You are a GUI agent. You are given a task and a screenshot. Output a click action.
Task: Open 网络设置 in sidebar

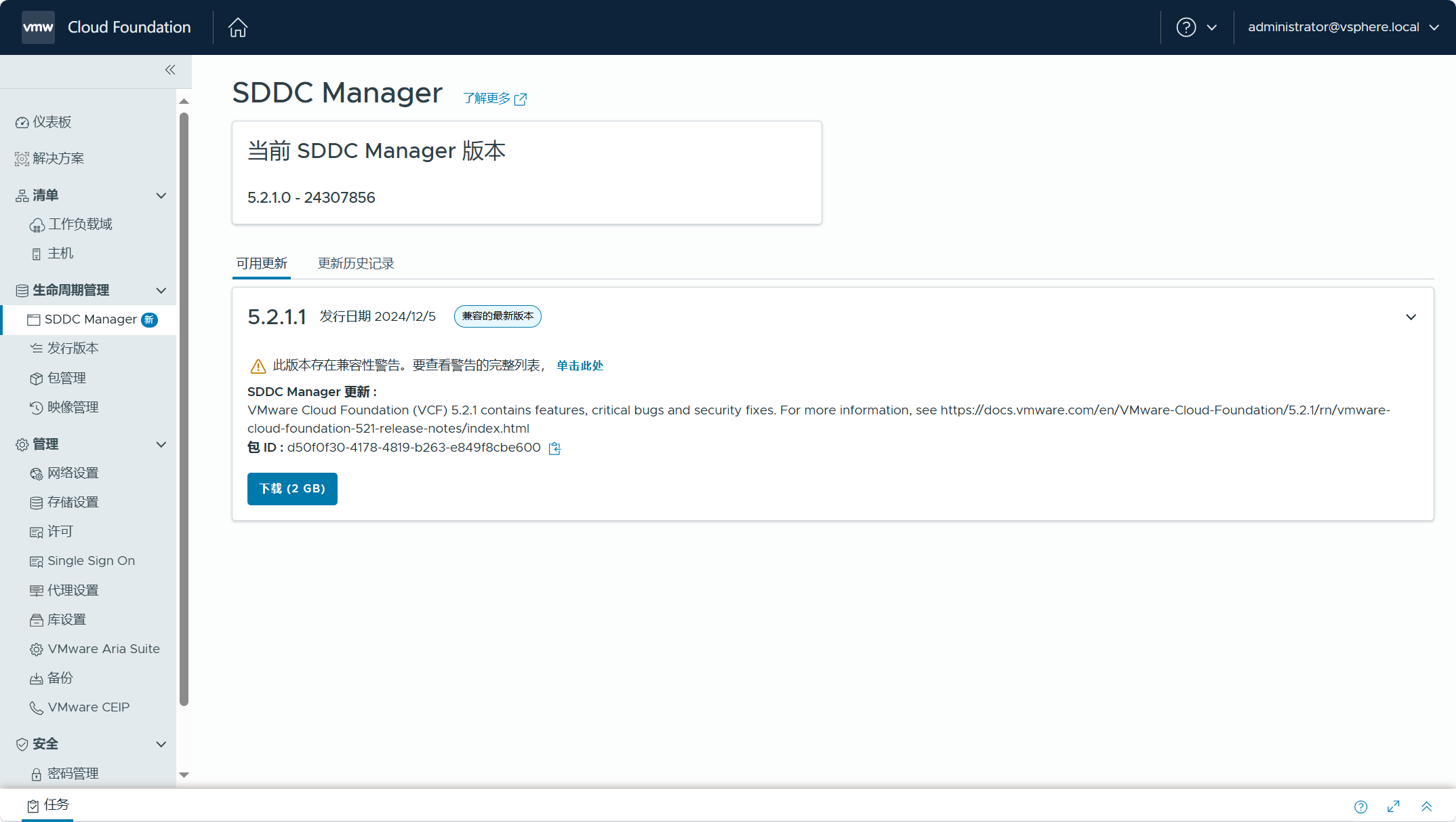[x=64, y=473]
